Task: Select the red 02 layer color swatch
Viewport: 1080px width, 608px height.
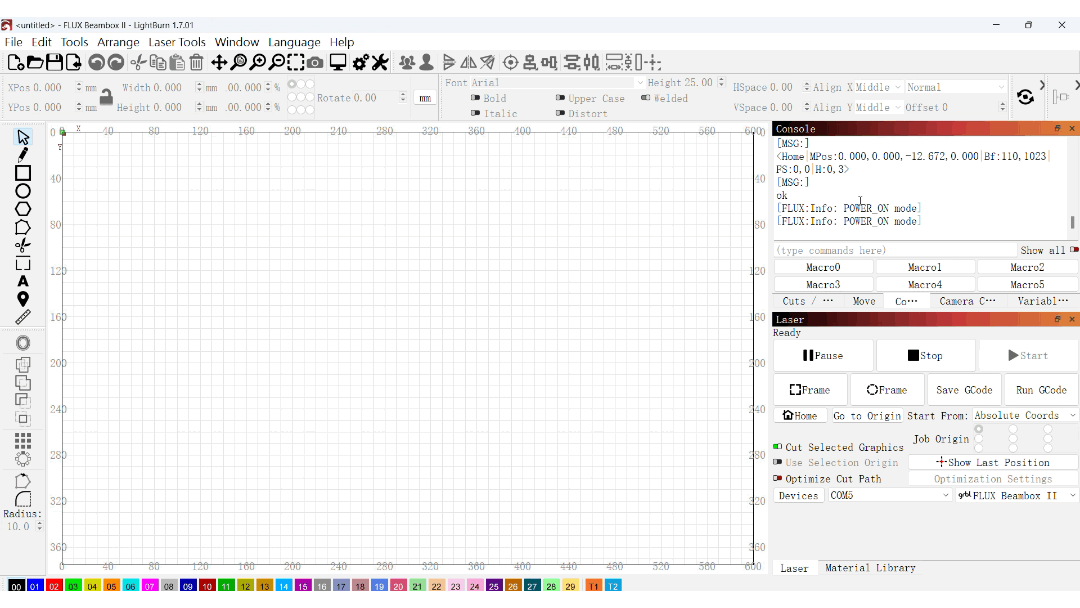Action: point(54,586)
